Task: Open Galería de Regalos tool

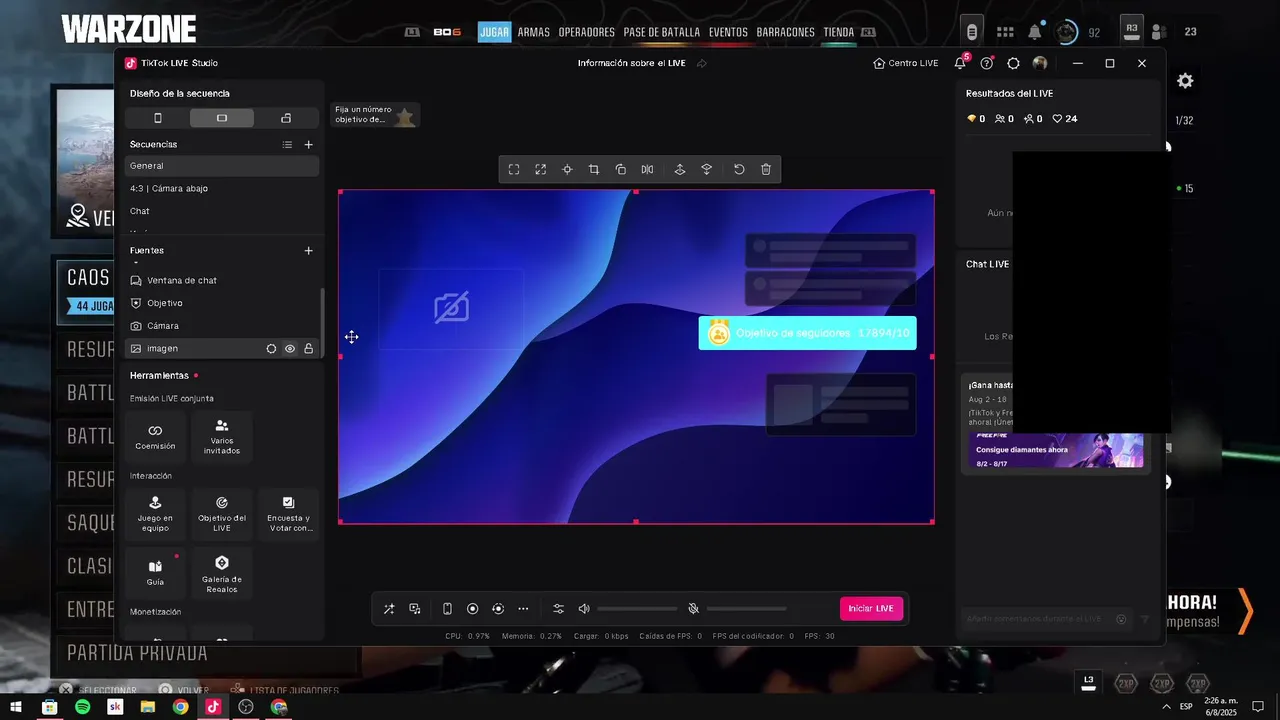Action: [x=222, y=572]
